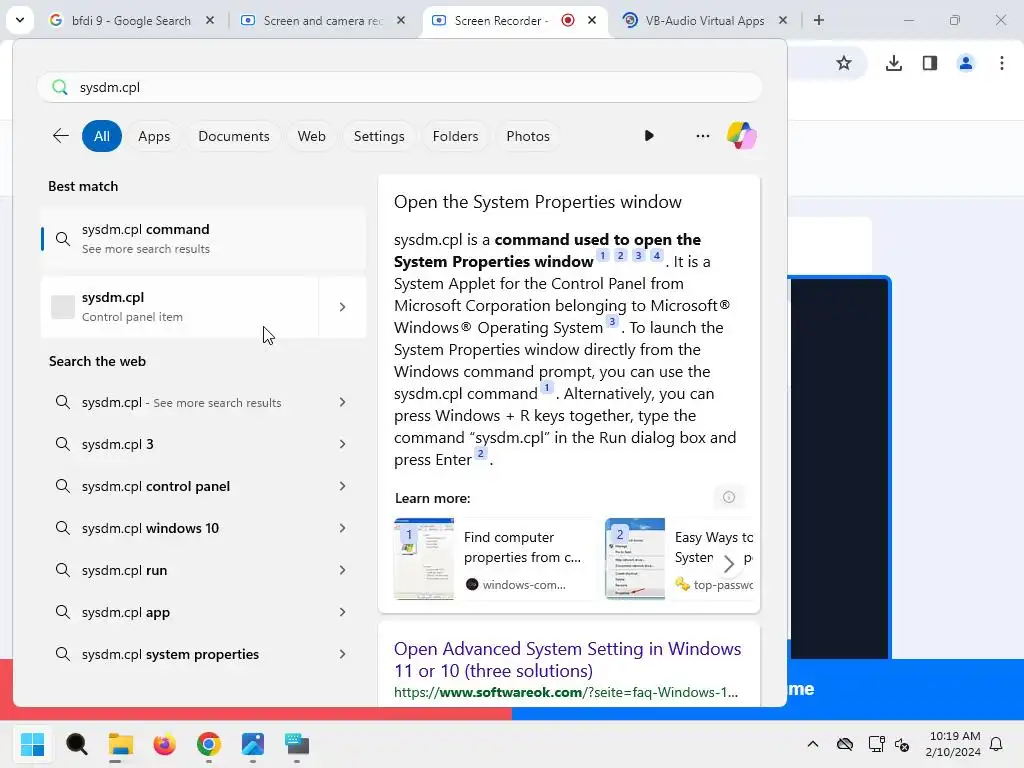
Task: Click citation 2 after 'press Enter'
Action: point(481,453)
